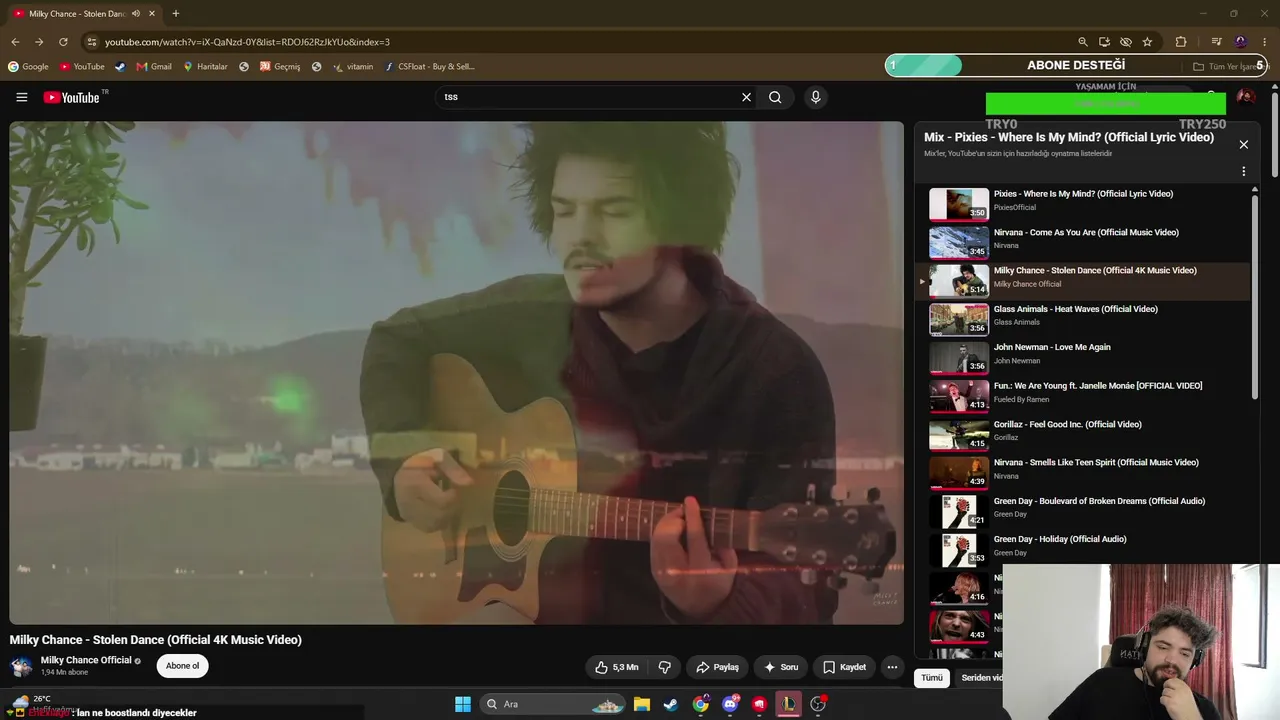Image resolution: width=1280 pixels, height=720 pixels.
Task: Select the address bar URL
Action: pyautogui.click(x=247, y=42)
